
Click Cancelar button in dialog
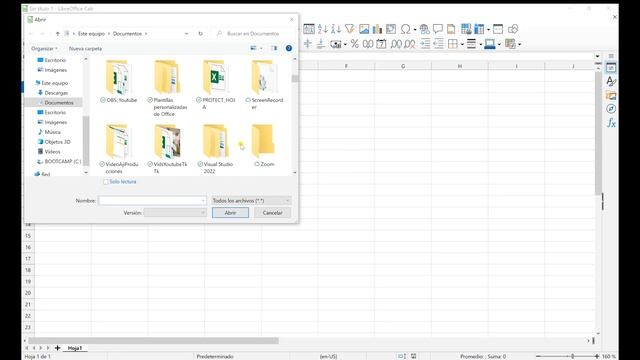tap(273, 213)
